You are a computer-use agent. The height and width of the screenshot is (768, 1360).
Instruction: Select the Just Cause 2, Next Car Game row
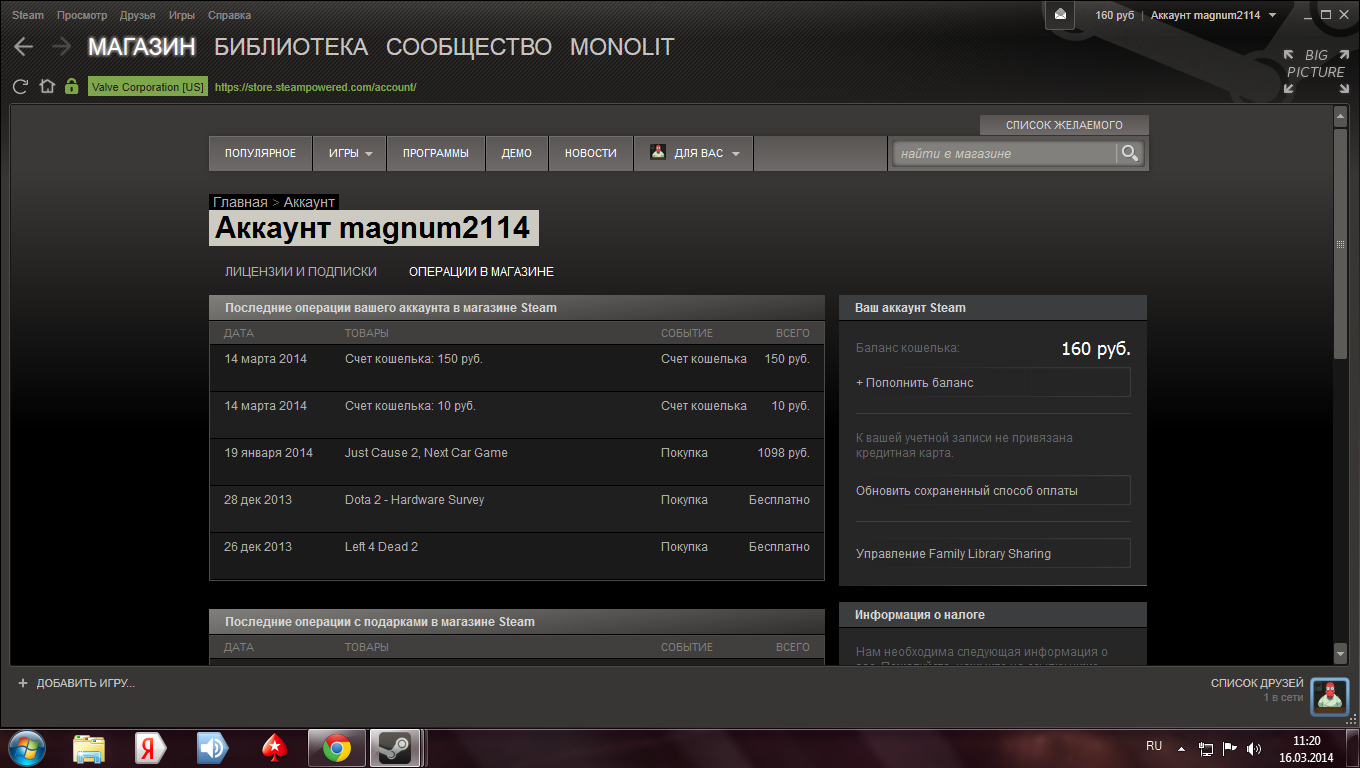517,462
